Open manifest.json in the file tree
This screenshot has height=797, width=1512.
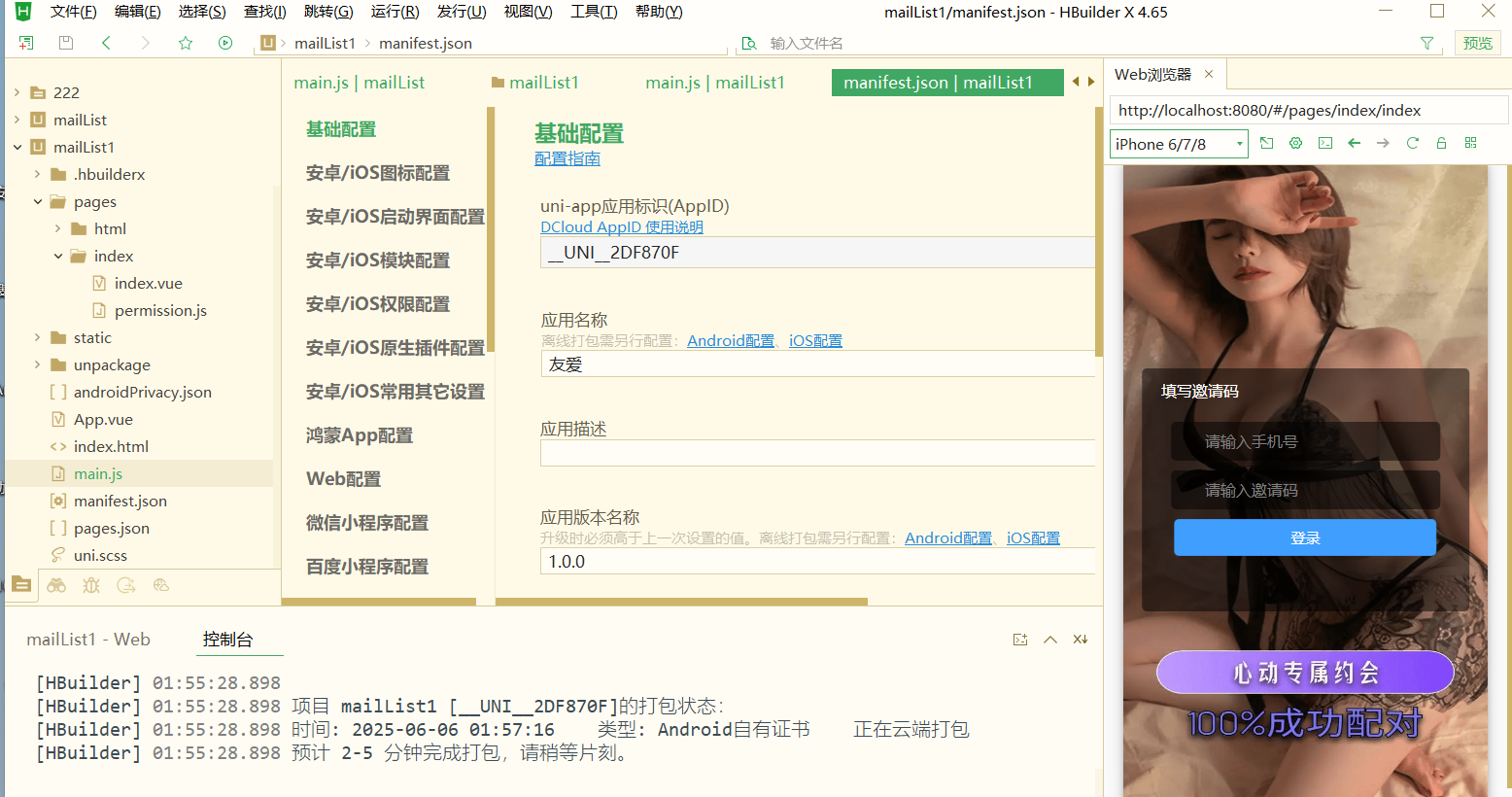[x=120, y=501]
